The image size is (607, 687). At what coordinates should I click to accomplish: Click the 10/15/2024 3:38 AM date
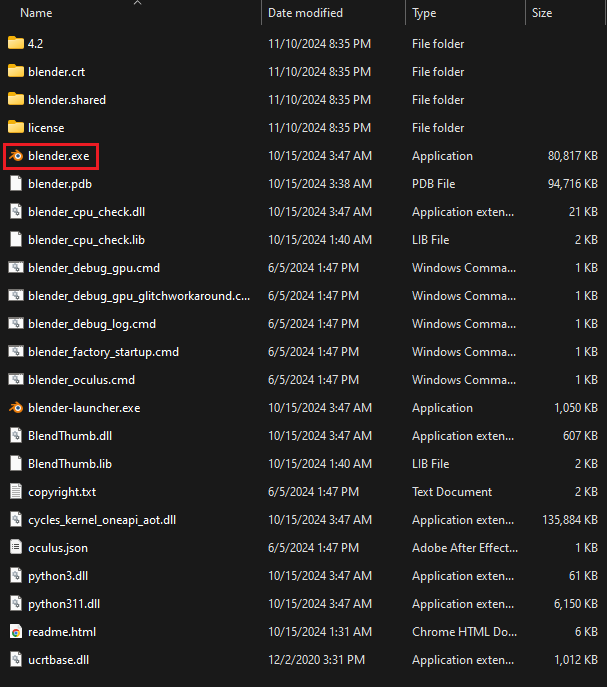[x=320, y=184]
